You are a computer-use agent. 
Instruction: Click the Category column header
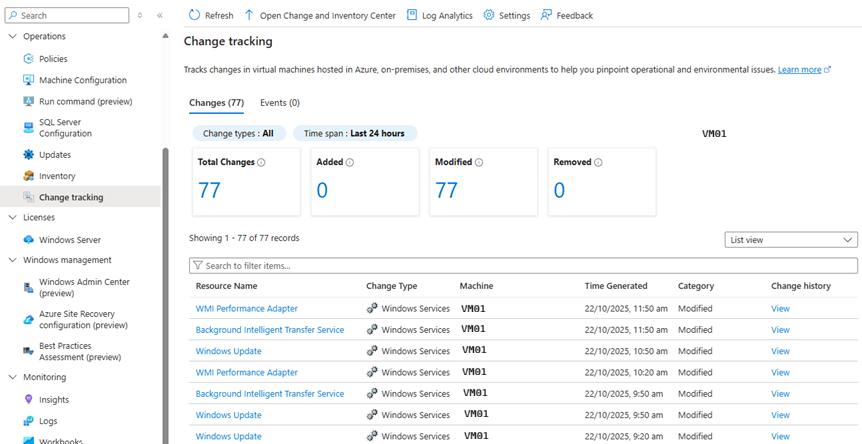(696, 286)
